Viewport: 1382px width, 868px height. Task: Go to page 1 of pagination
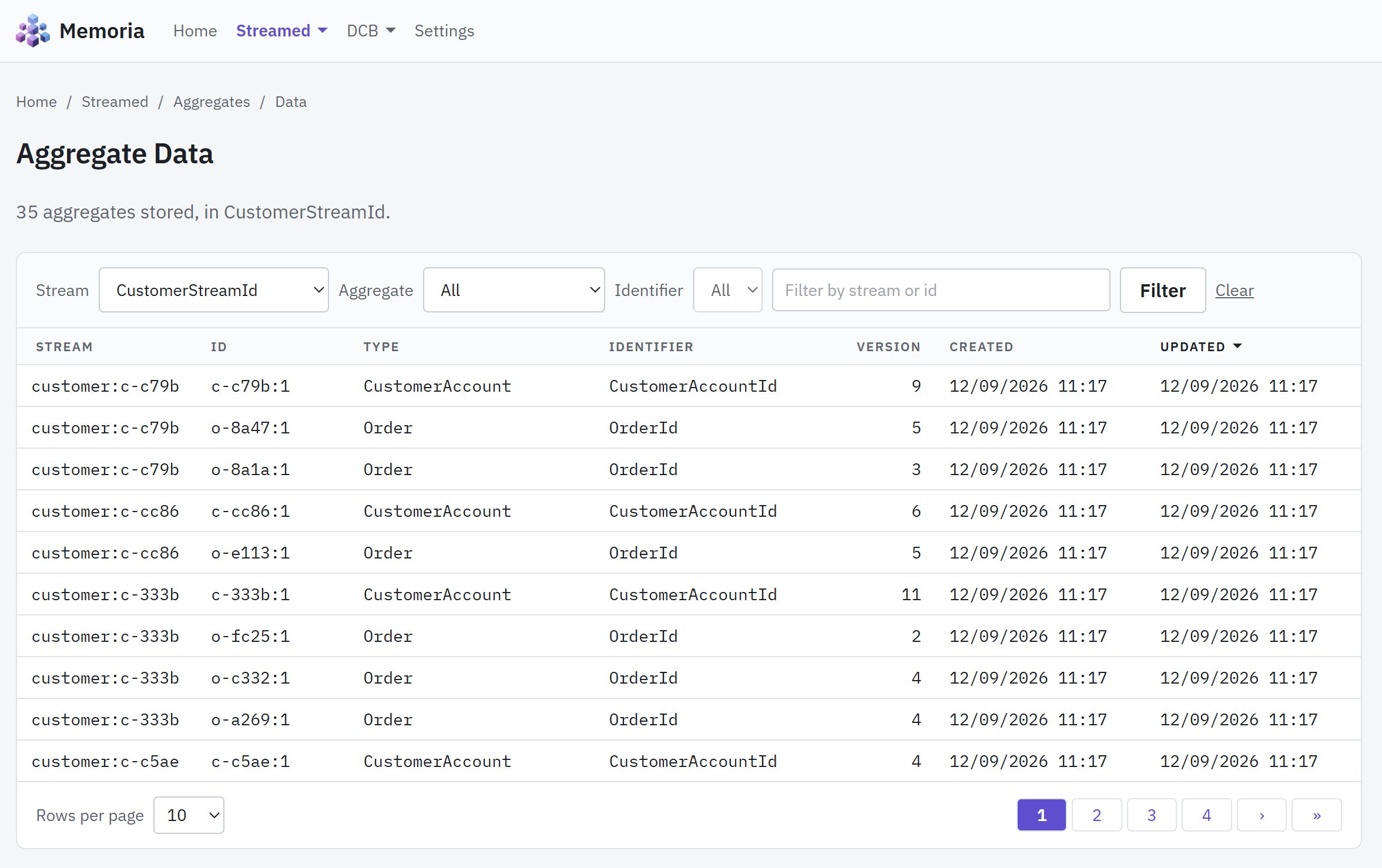click(x=1042, y=815)
